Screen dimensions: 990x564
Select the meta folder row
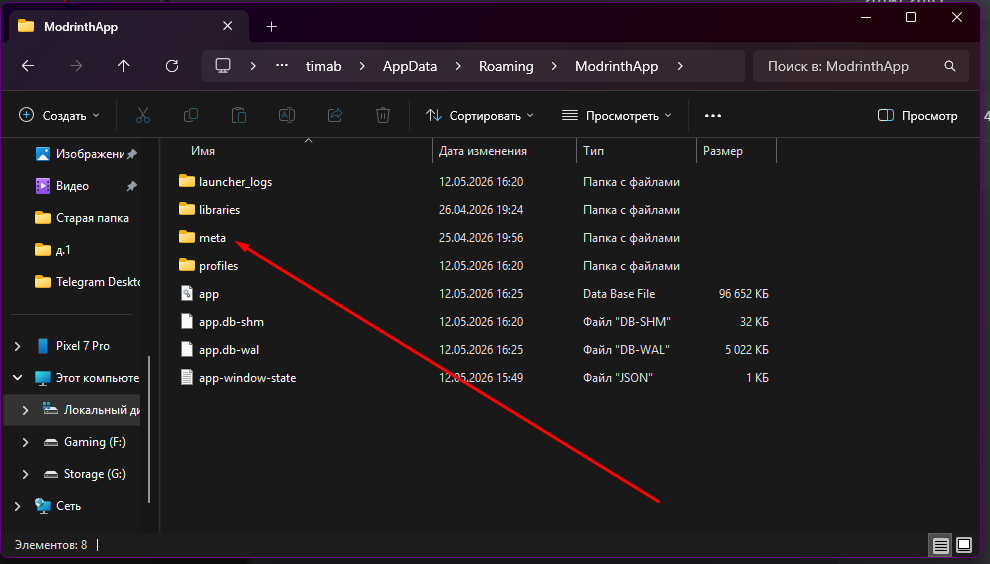click(x=474, y=237)
